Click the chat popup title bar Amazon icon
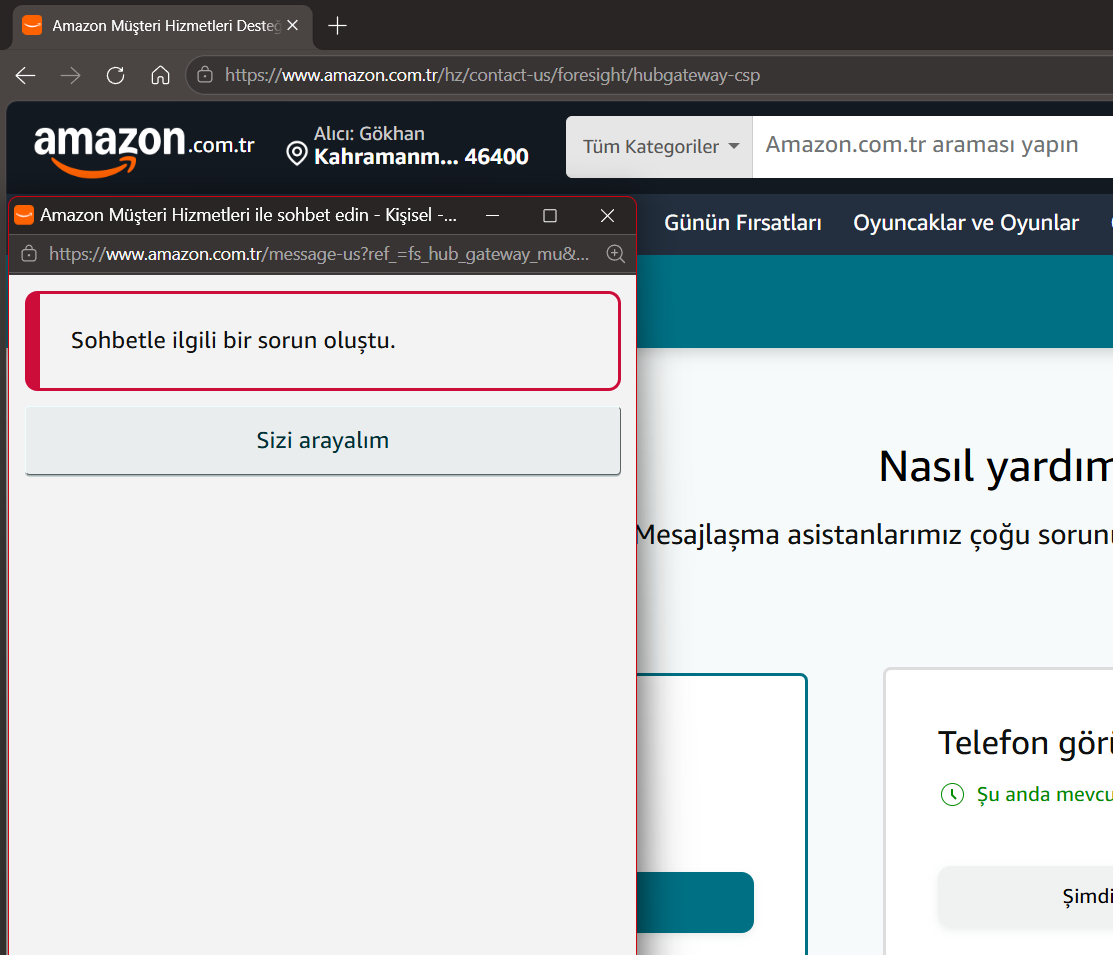Screen dimensions: 1113x955 point(24,214)
